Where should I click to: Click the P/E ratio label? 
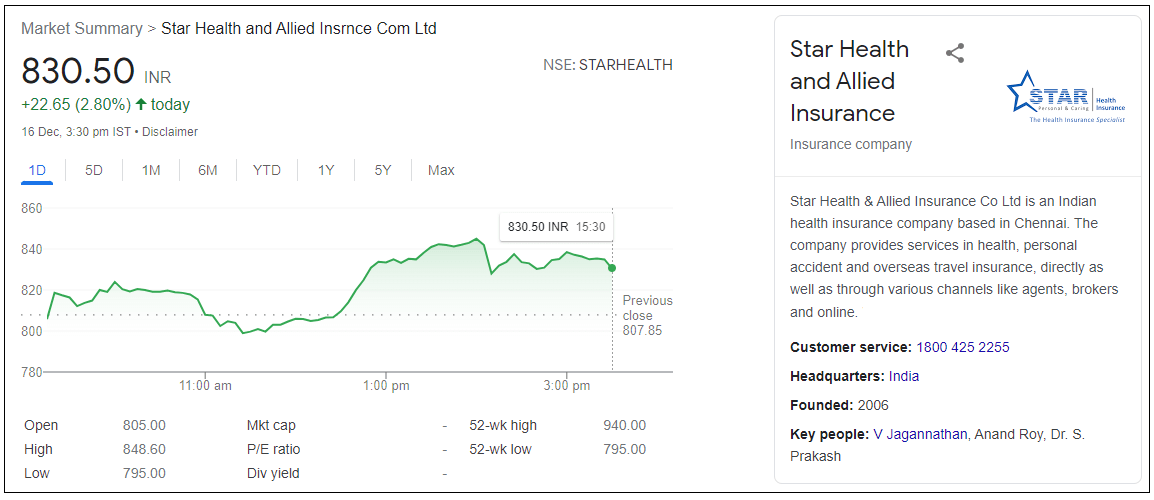pos(274,449)
